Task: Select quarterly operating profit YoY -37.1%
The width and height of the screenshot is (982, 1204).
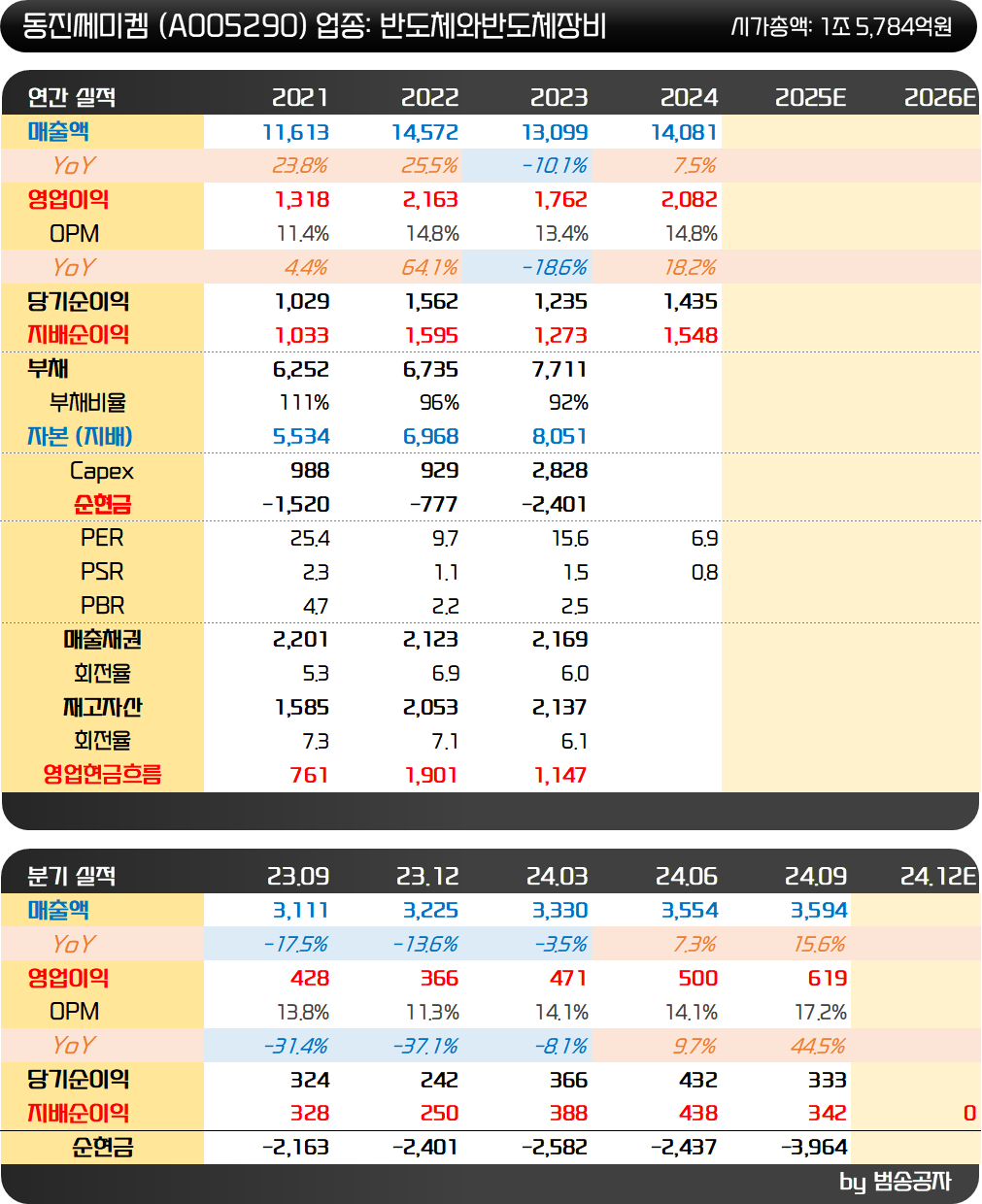Action: pos(424,1046)
